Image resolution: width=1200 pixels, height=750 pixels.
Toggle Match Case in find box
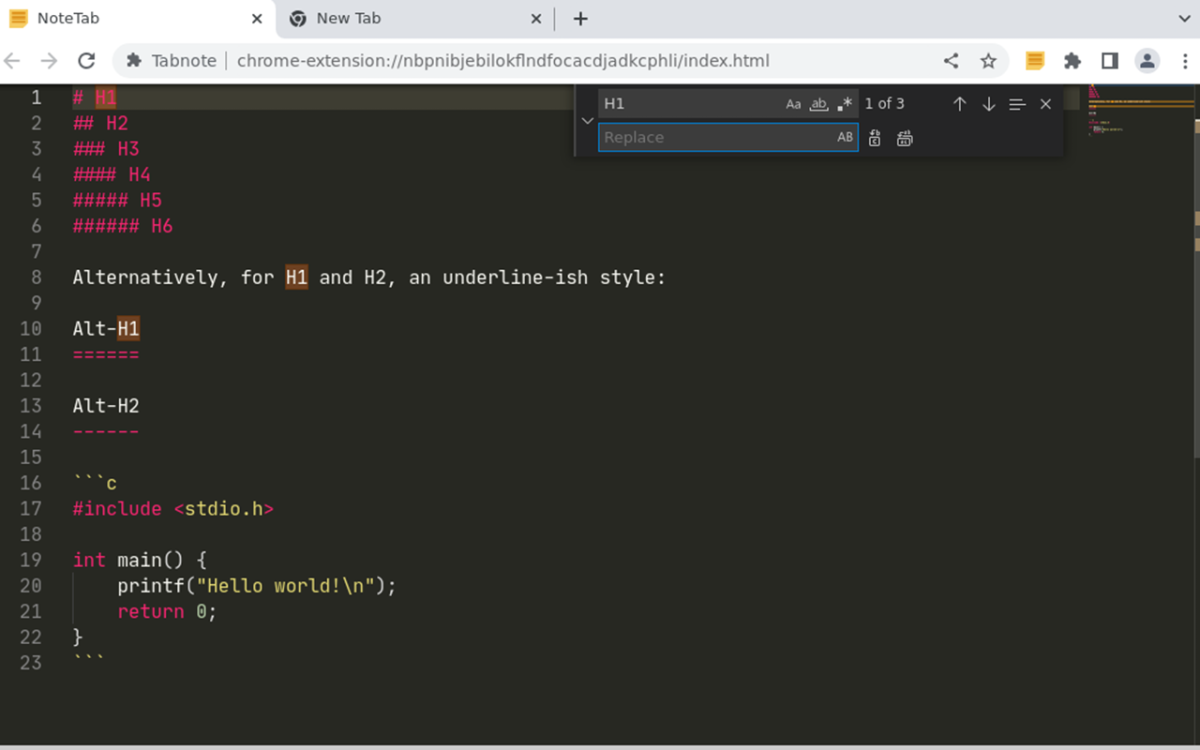pyautogui.click(x=793, y=104)
